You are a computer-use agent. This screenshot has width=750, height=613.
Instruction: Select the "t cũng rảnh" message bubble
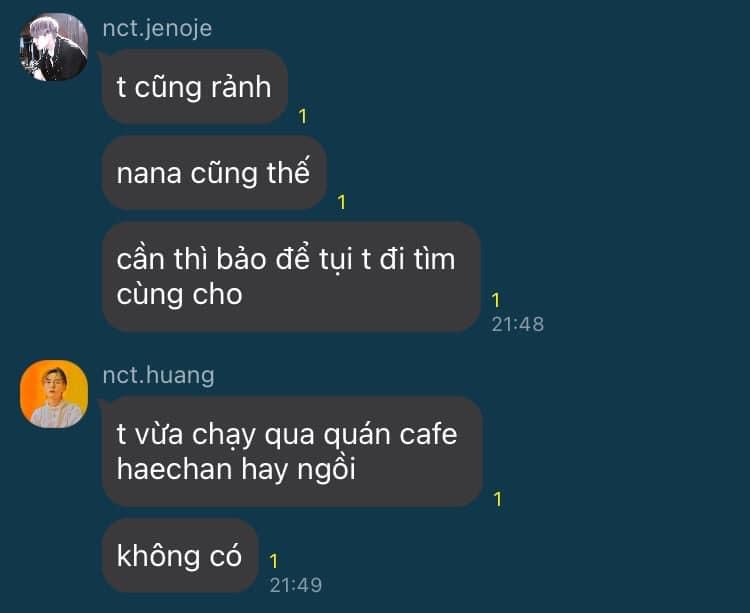tap(195, 87)
